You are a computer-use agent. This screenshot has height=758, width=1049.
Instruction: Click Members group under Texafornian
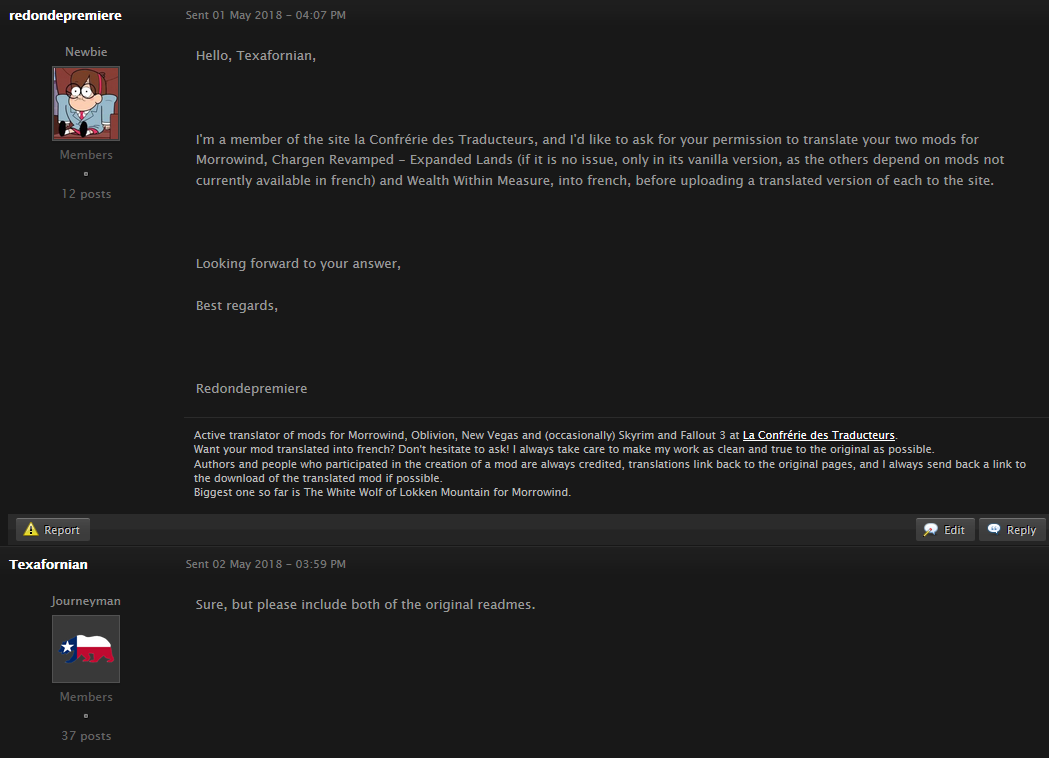tap(86, 696)
